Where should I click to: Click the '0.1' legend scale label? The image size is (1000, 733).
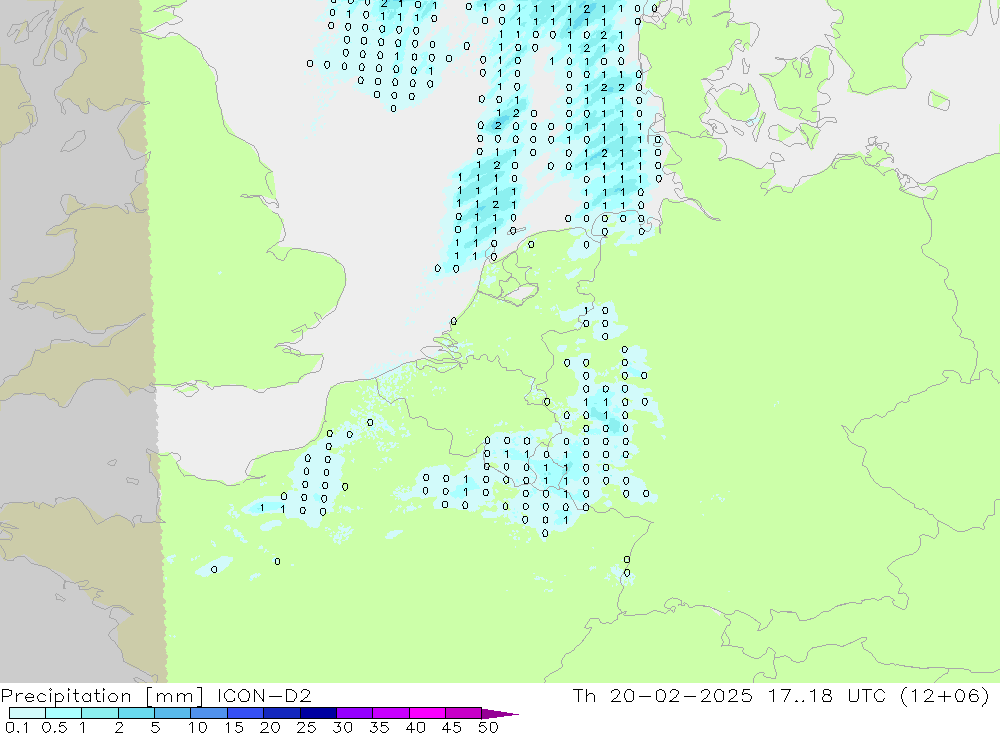(x=17, y=727)
